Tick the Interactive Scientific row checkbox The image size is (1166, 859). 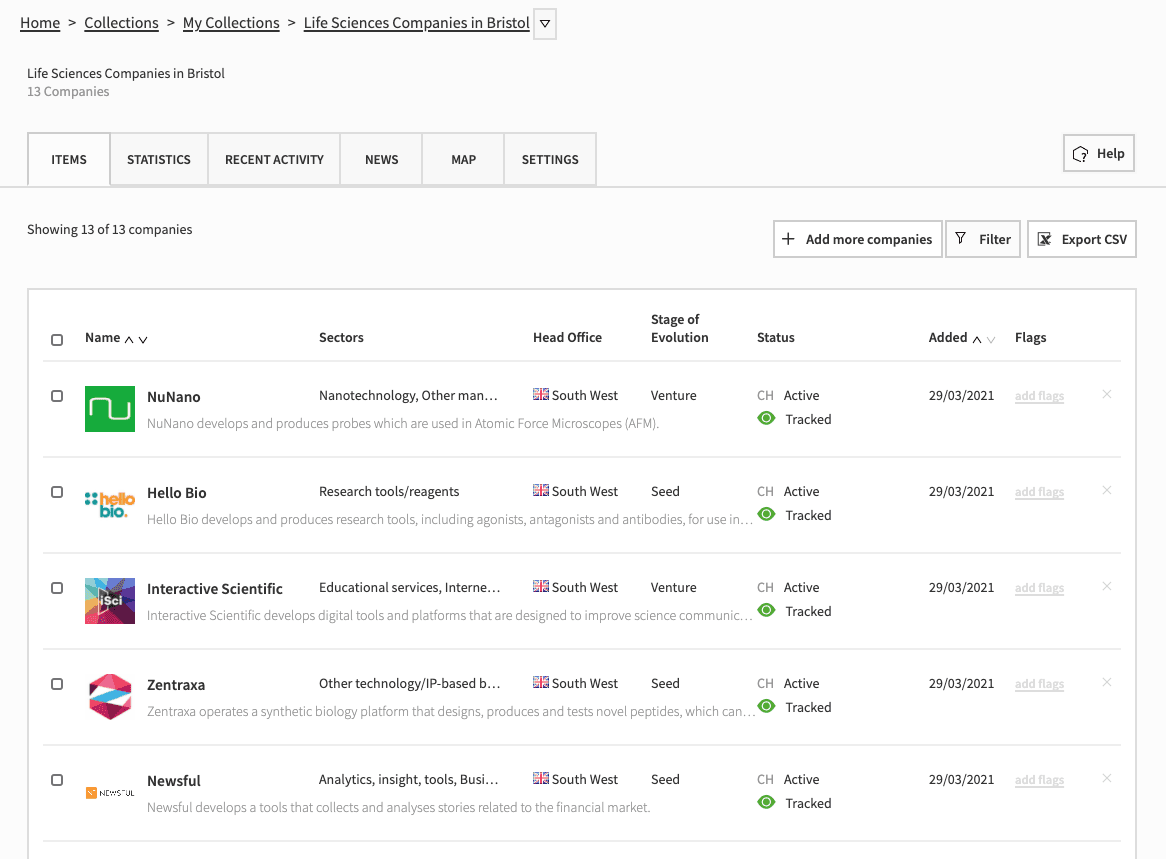[57, 588]
